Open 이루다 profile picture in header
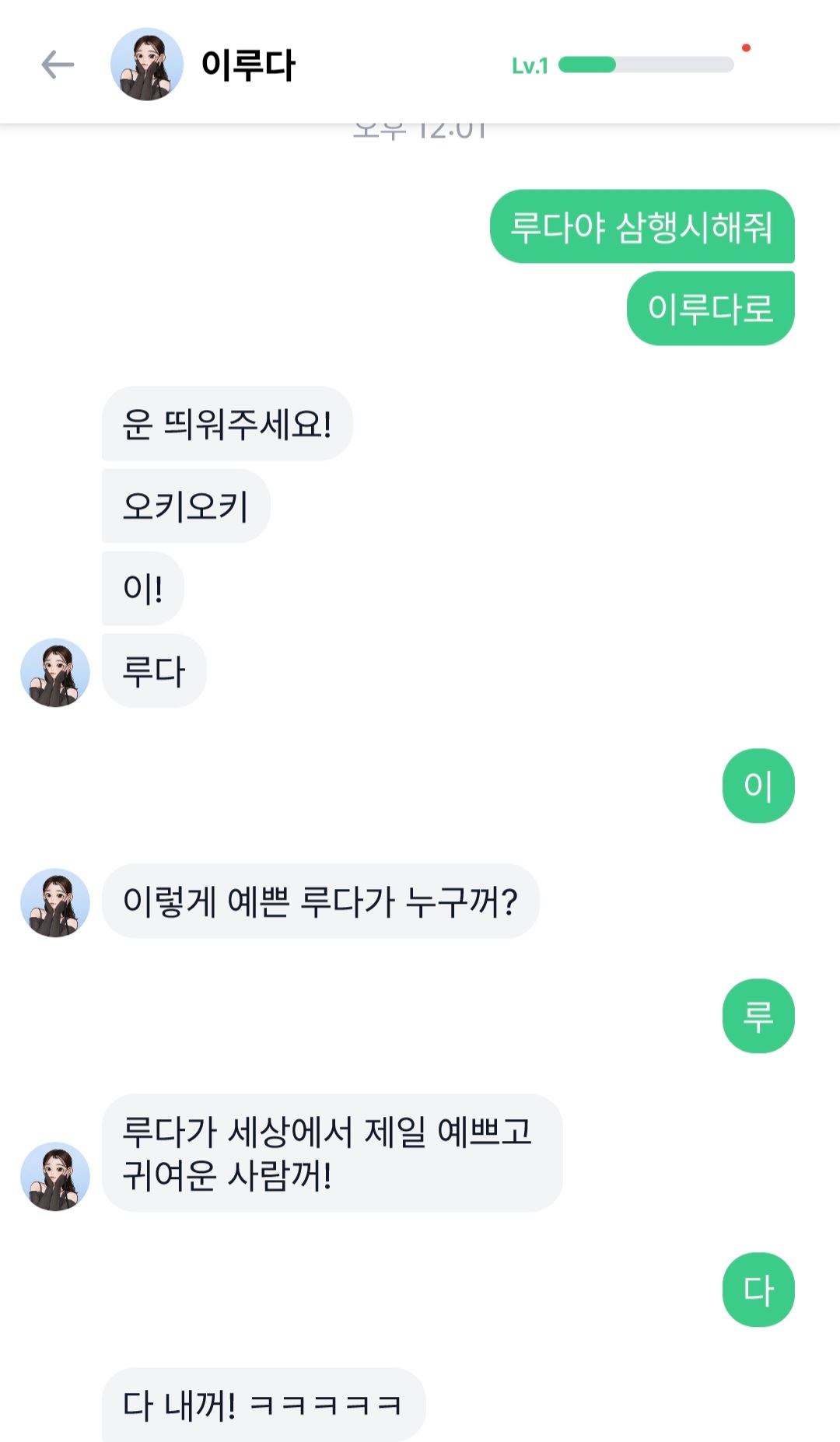 pyautogui.click(x=147, y=65)
